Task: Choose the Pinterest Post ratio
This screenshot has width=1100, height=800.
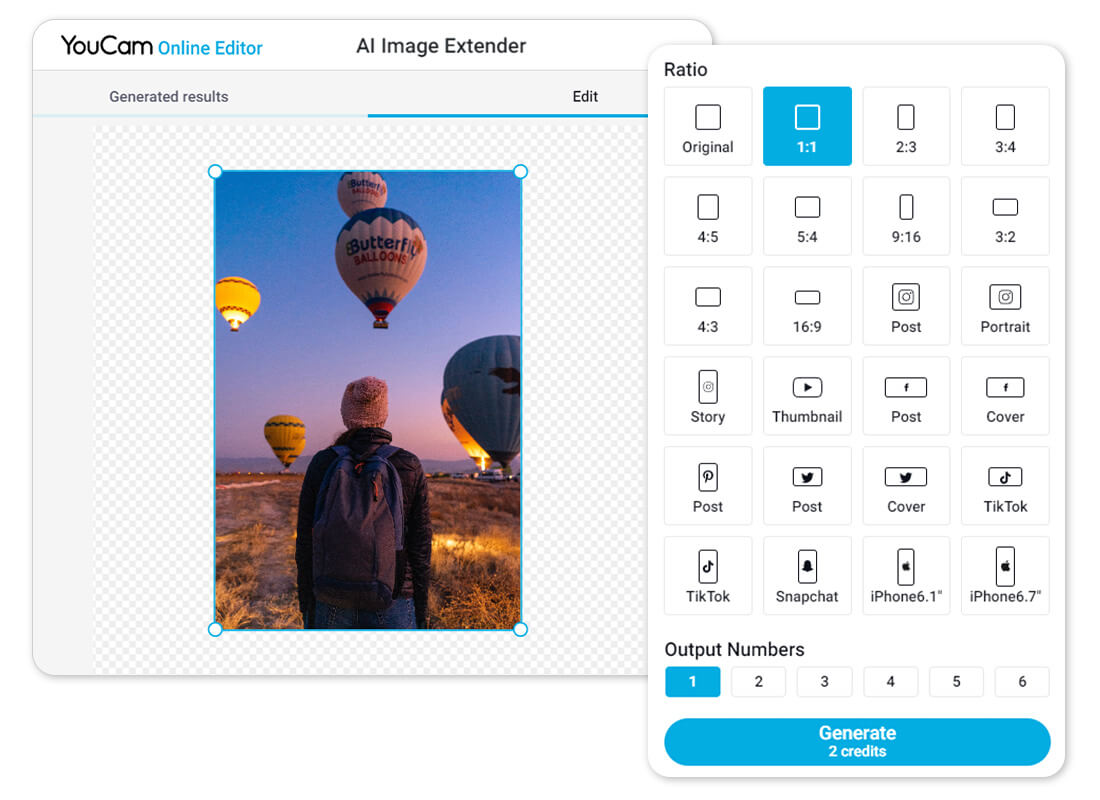Action: pos(707,486)
